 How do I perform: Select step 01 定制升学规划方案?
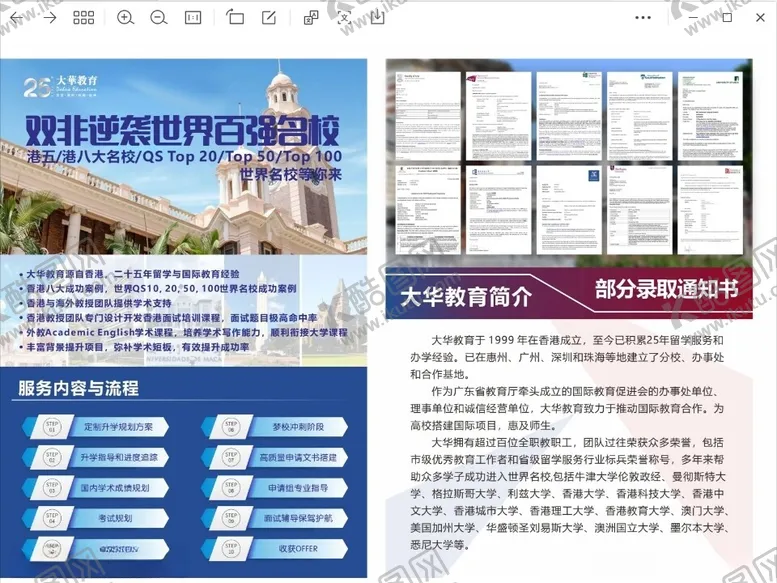click(x=96, y=427)
